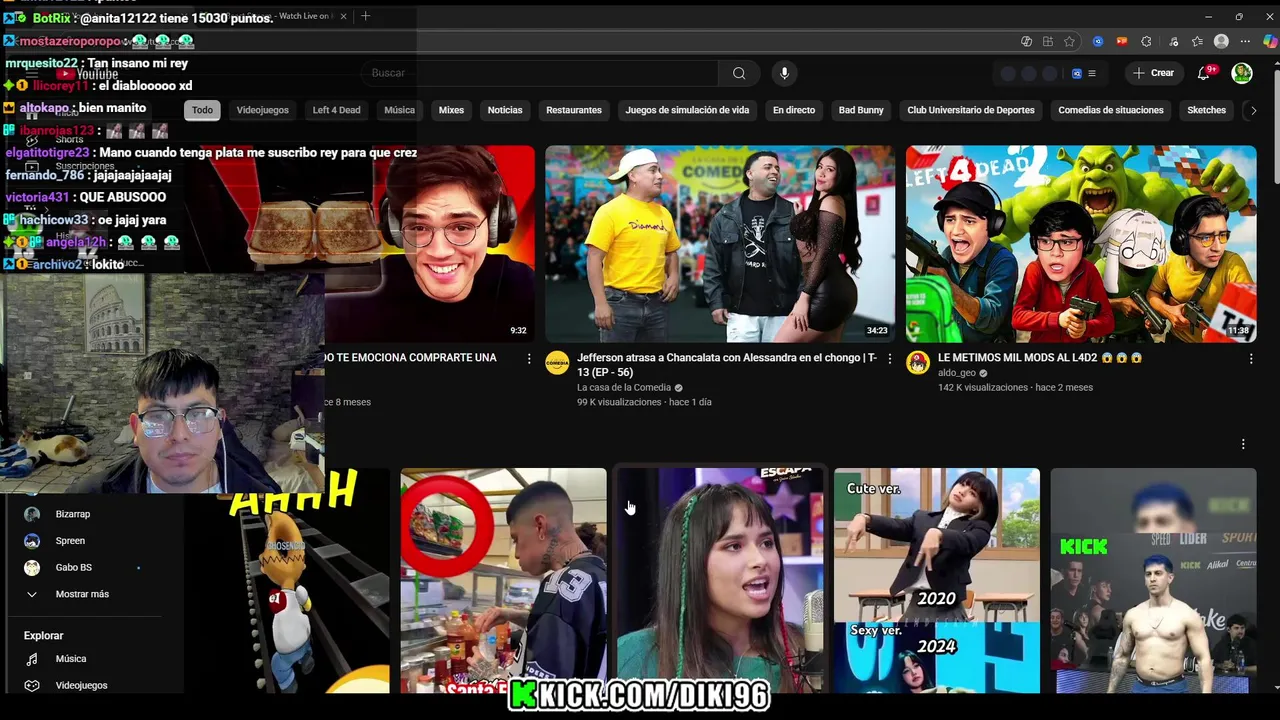Select the Mixes filter chip

click(x=451, y=110)
